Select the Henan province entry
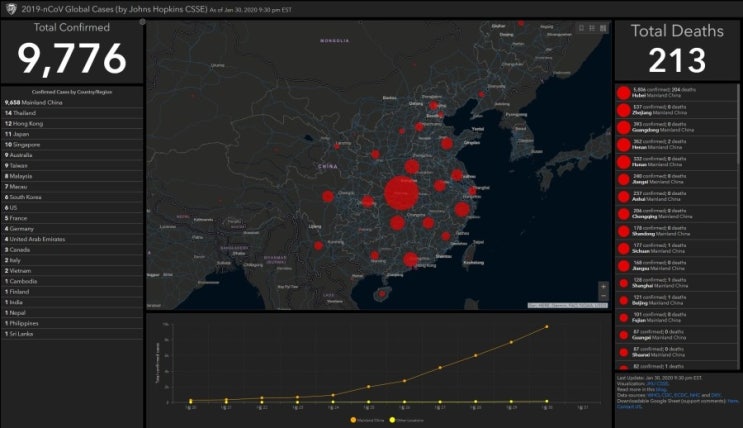Screen dimensions: 743x428 click(676, 145)
